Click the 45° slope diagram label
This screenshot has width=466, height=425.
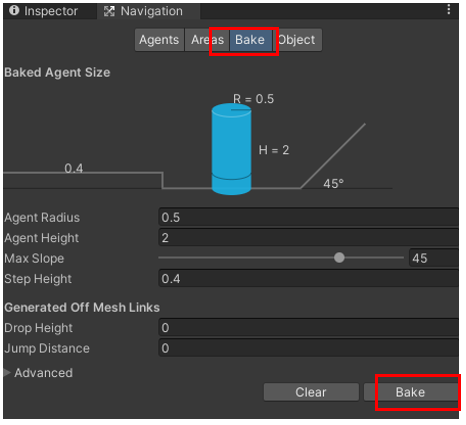(x=333, y=184)
